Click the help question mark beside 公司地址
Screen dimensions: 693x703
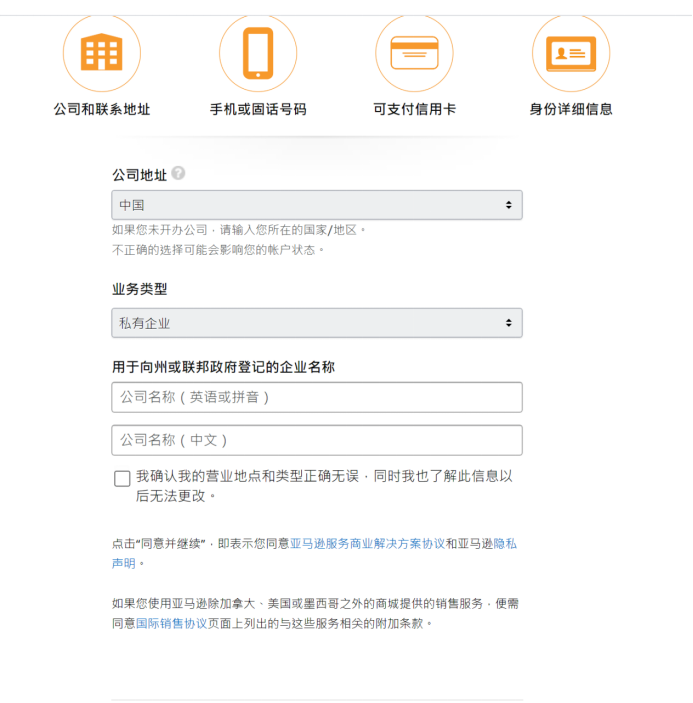[178, 173]
